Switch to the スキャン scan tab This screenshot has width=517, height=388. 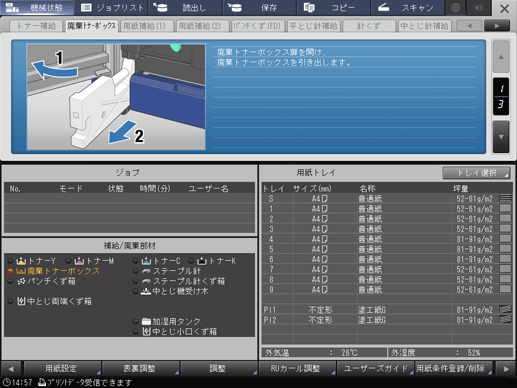407,8
